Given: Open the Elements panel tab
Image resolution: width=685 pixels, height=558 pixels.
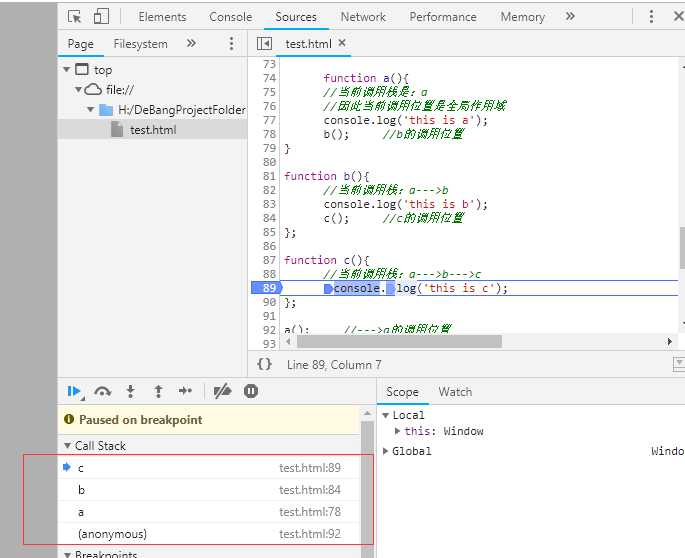Looking at the screenshot, I should [x=162, y=17].
